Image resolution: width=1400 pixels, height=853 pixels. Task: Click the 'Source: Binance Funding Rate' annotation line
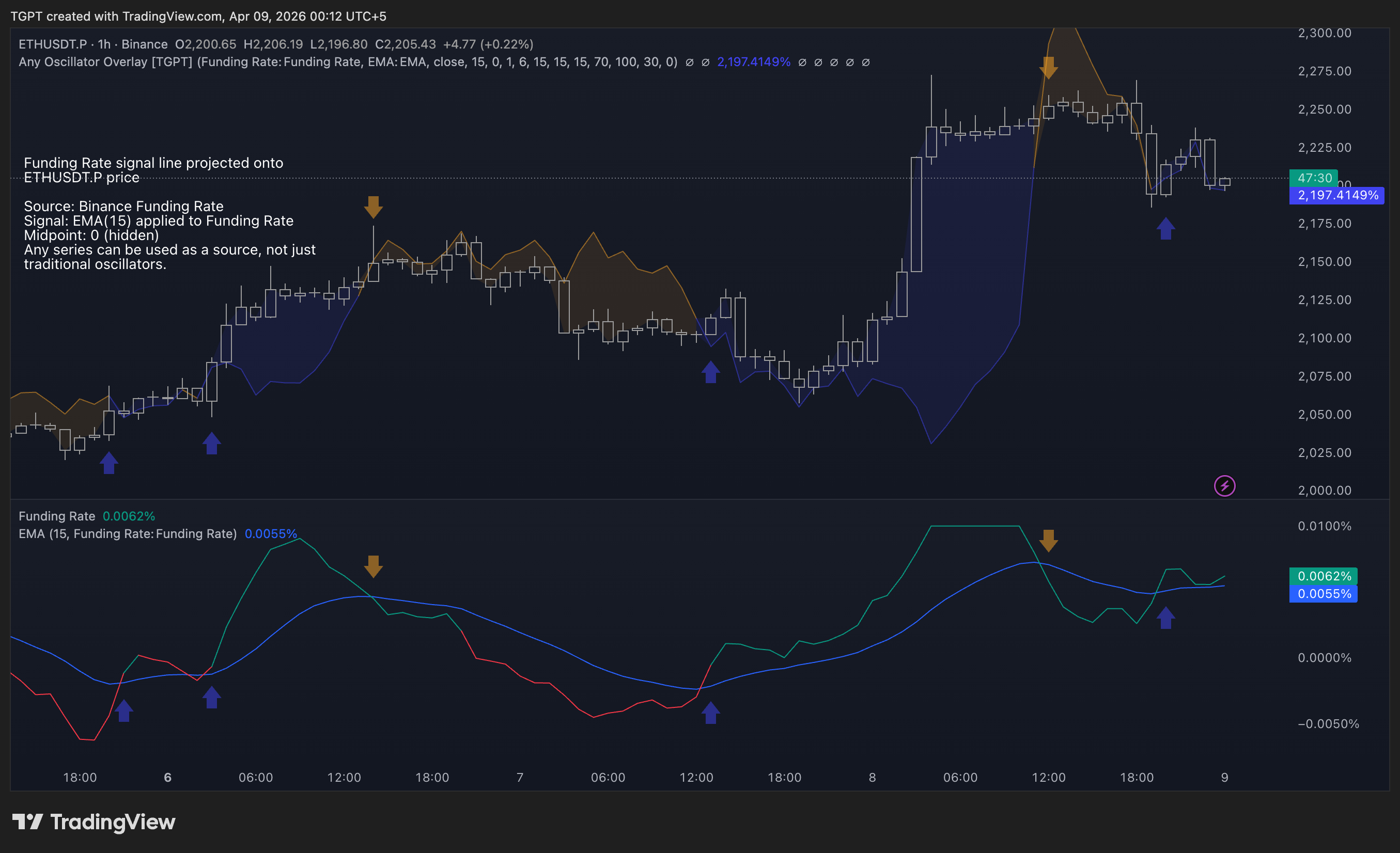pyautogui.click(x=123, y=206)
